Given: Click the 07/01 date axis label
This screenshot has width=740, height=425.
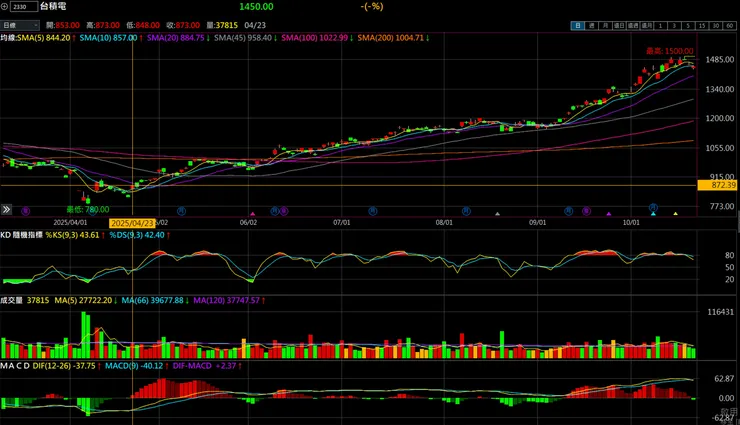Looking at the screenshot, I should coord(342,222).
